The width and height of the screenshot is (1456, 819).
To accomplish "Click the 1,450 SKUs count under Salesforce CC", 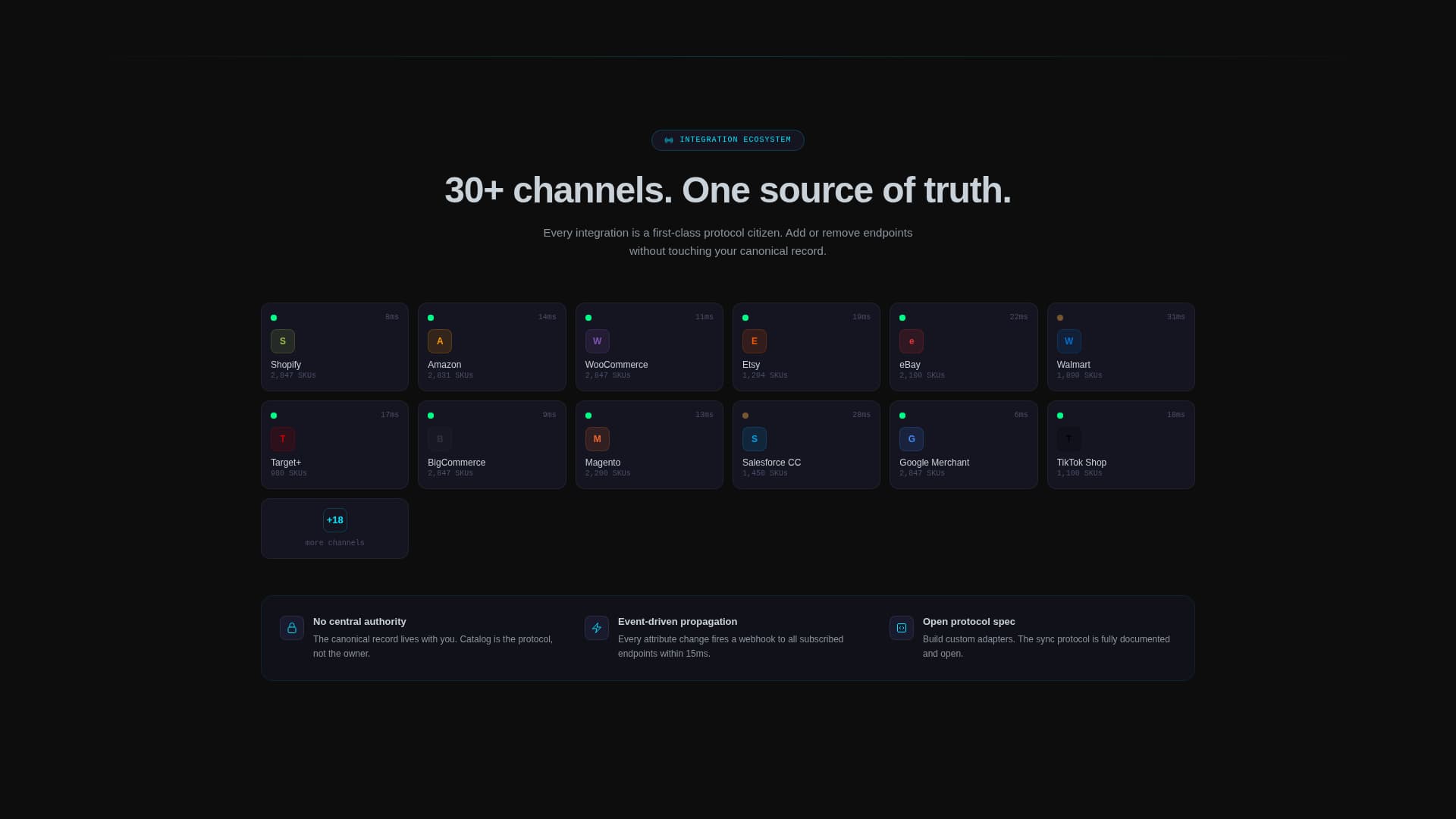I will pos(765,474).
